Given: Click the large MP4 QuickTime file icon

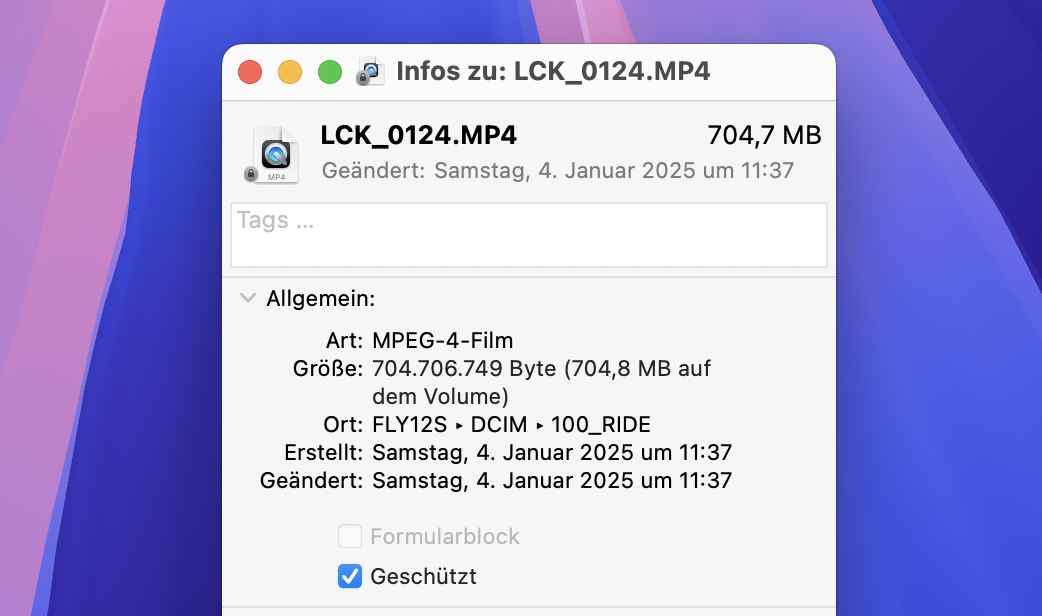Looking at the screenshot, I should click(x=275, y=155).
